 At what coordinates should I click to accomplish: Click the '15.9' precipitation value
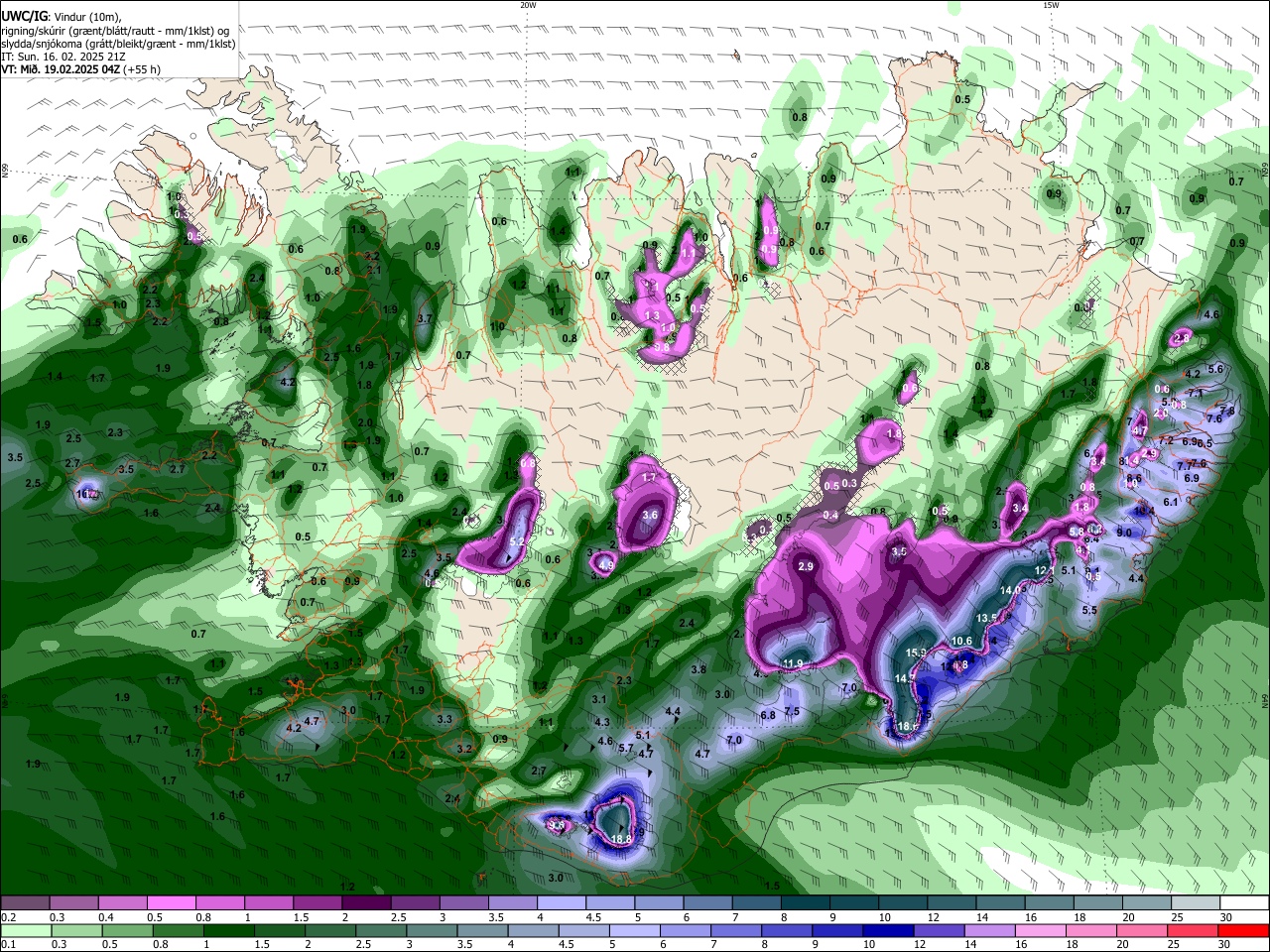(x=916, y=653)
